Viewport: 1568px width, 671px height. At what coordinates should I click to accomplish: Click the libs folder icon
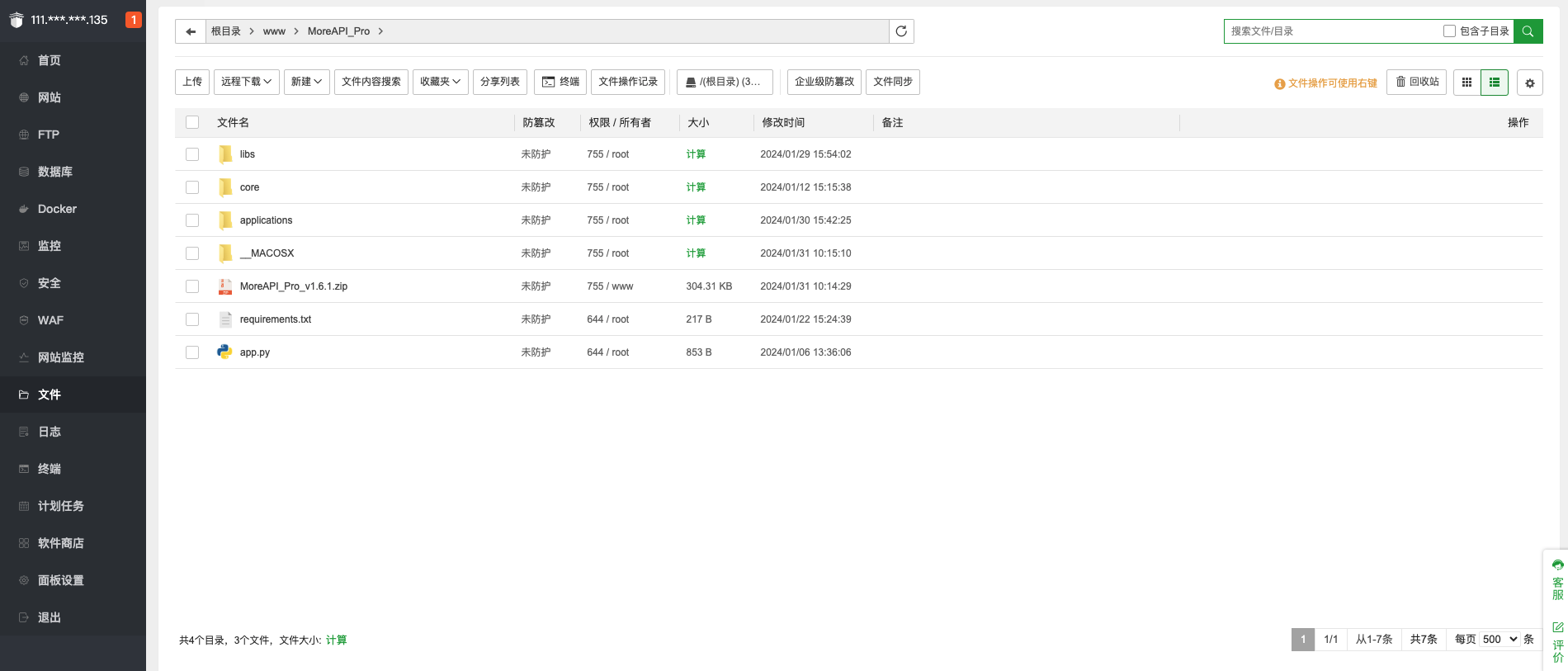pos(225,154)
